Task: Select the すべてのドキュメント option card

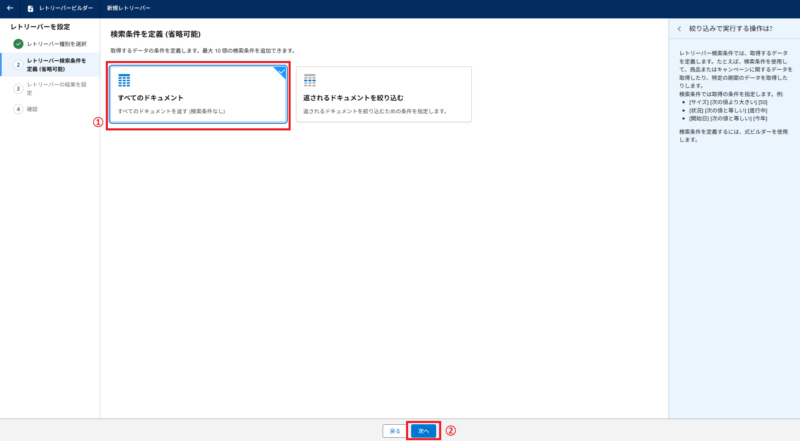Action: tap(198, 96)
